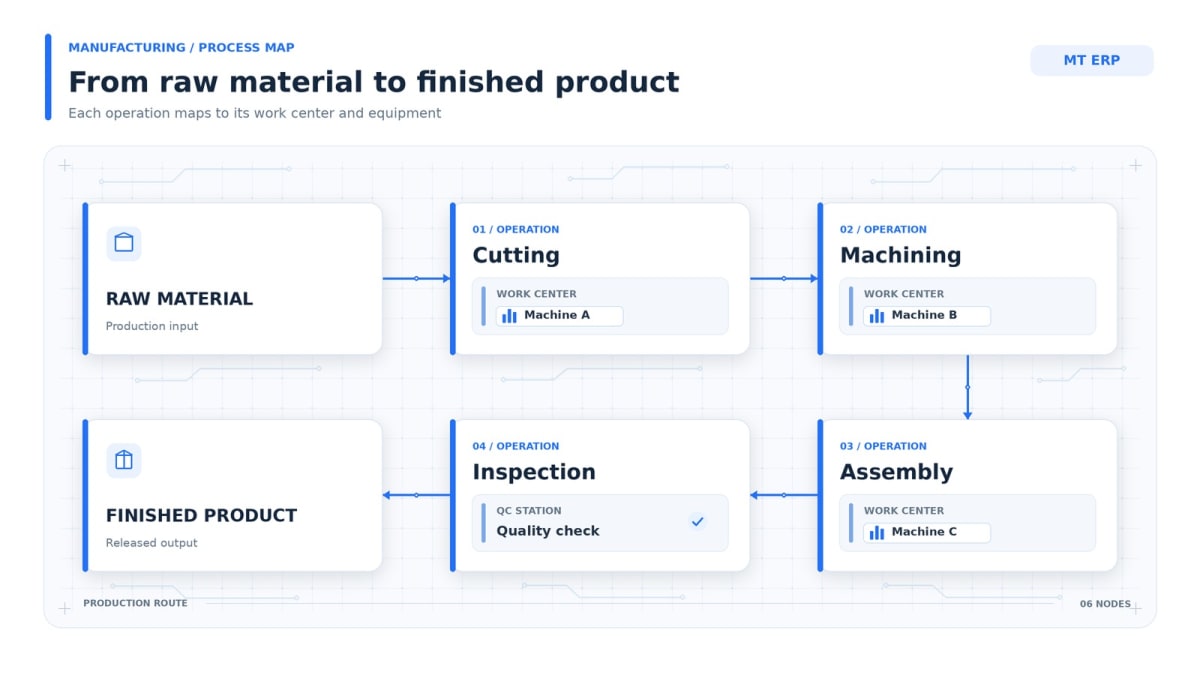Click the Finished Product package icon
The image size is (1200, 675).
[124, 460]
